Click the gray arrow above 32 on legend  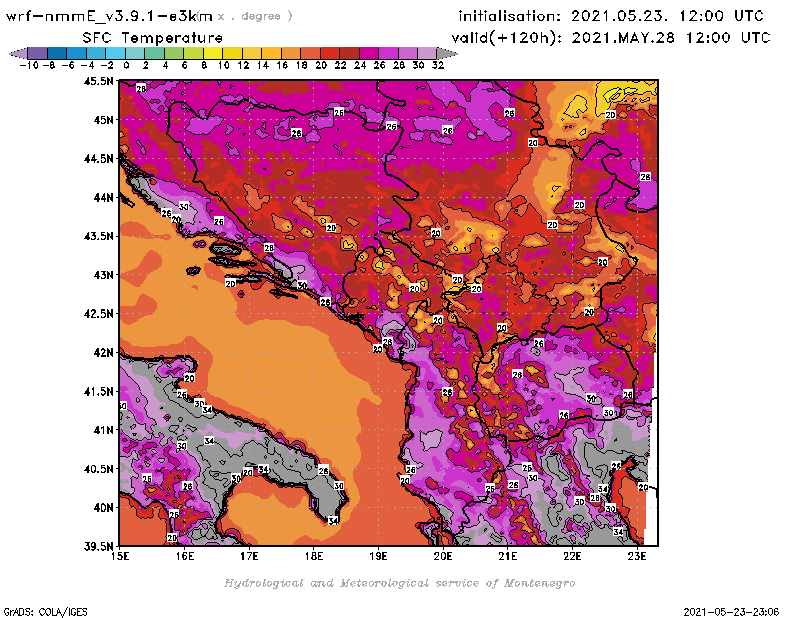pyautogui.click(x=447, y=53)
